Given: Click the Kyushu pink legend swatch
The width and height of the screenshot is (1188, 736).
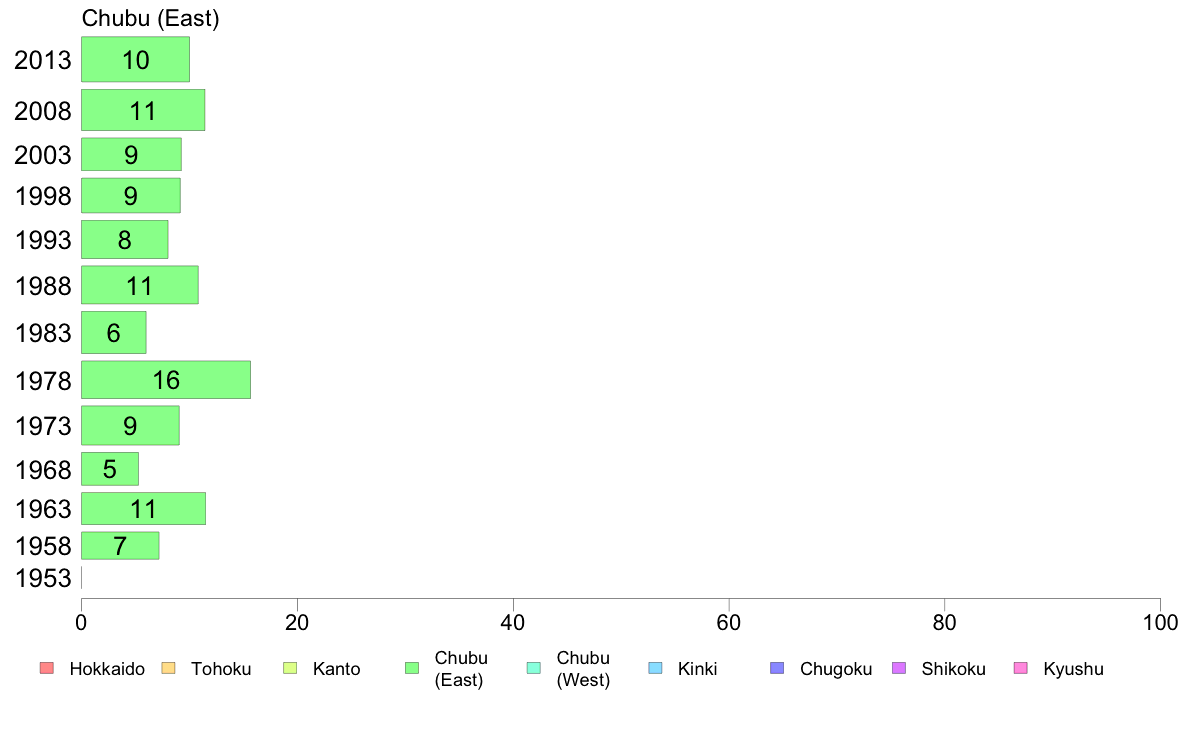Looking at the screenshot, I should pyautogui.click(x=1021, y=668).
